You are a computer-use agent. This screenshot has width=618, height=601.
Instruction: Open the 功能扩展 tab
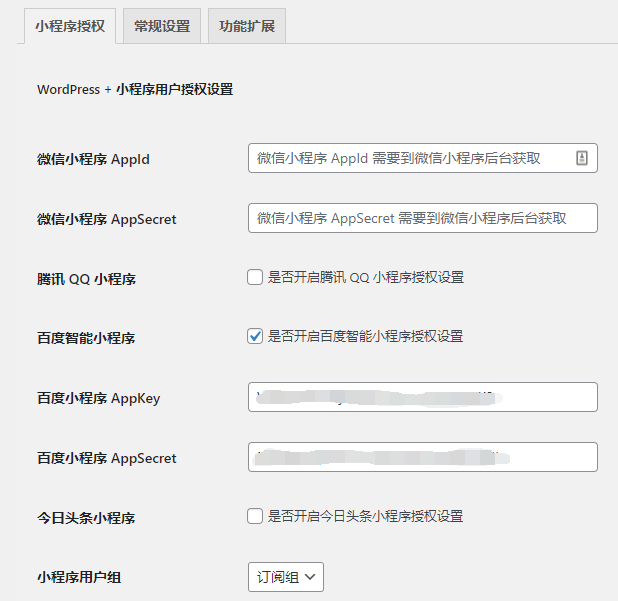tap(247, 26)
